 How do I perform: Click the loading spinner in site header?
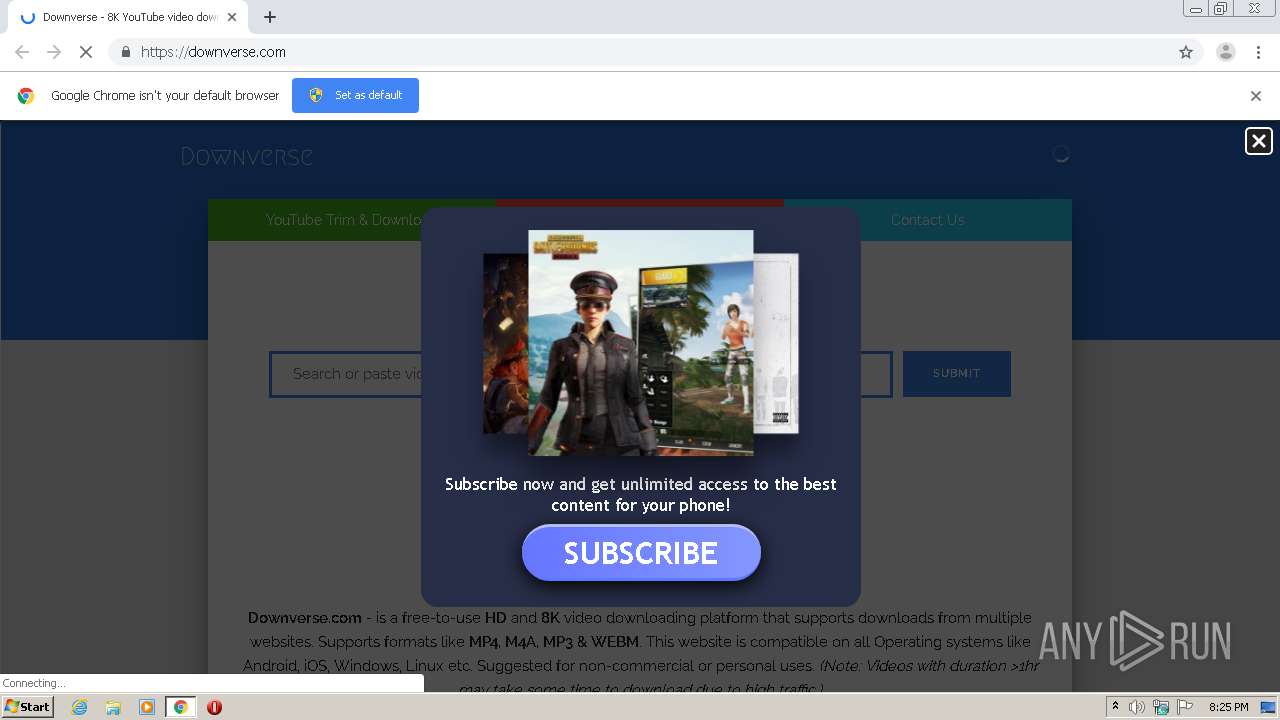[1061, 154]
